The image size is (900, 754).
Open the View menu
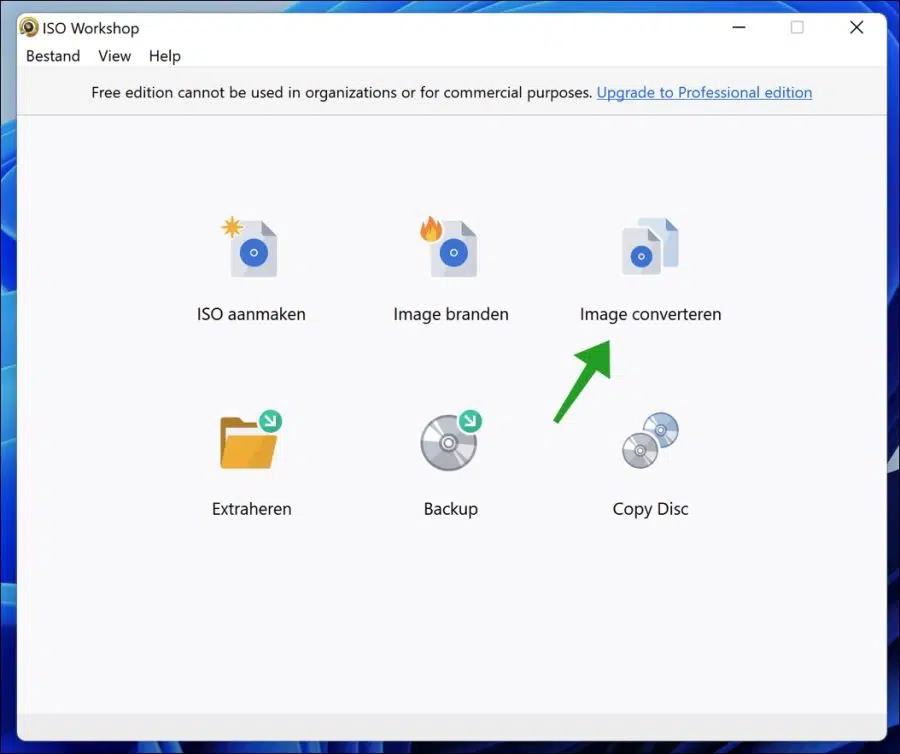(114, 56)
